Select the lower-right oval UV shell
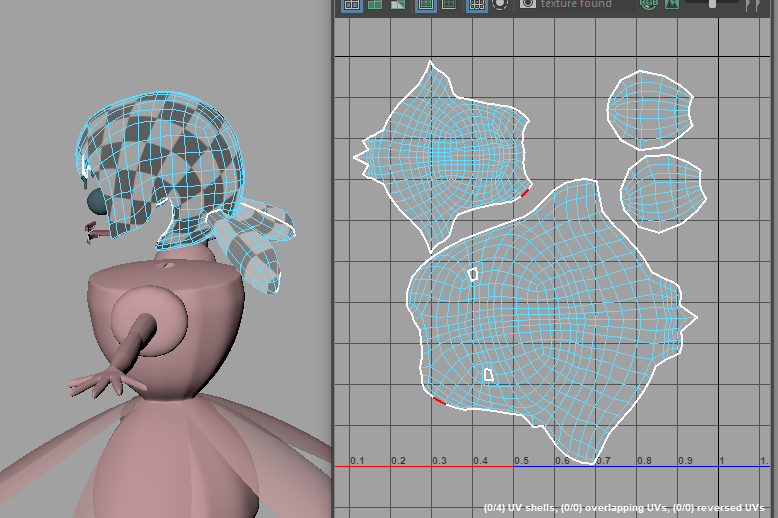Screen dimensions: 778x518 (x=663, y=194)
